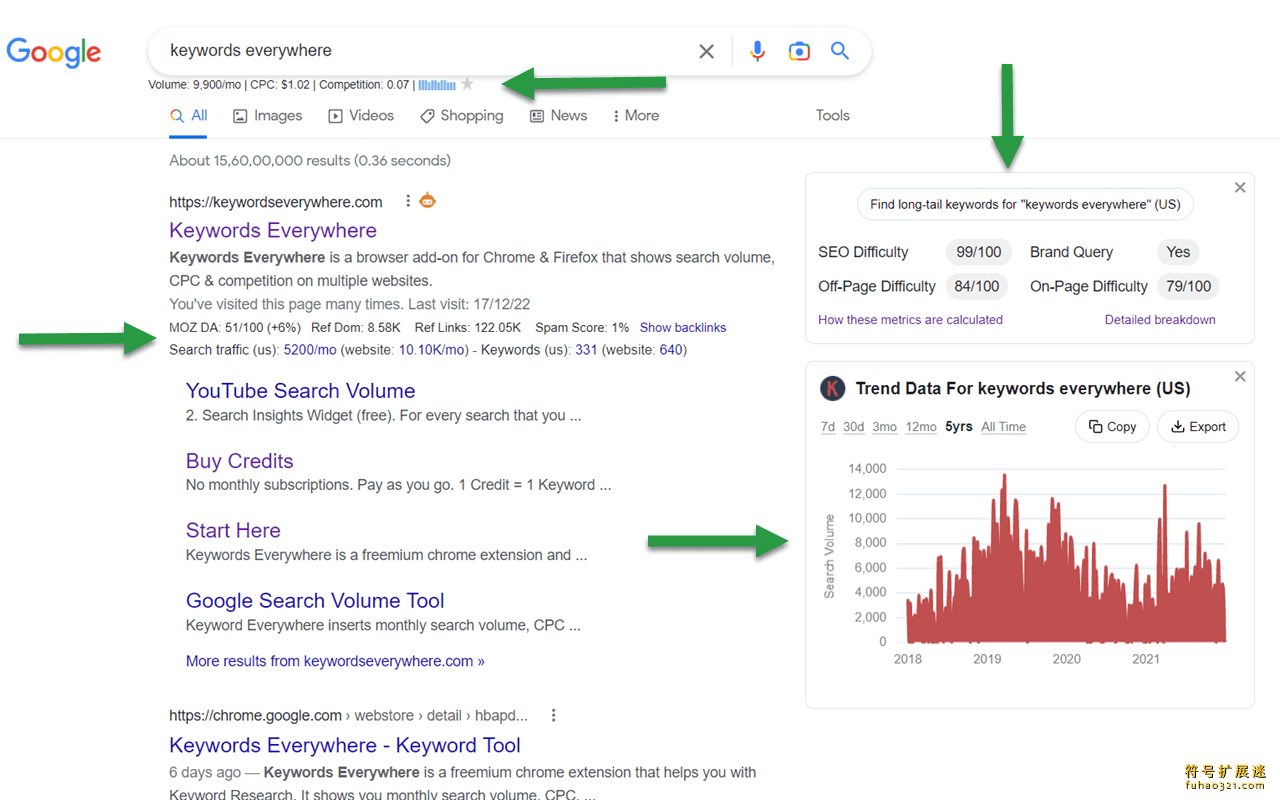Select the 30d trend range
Image resolution: width=1280 pixels, height=800 pixels.
tap(853, 427)
